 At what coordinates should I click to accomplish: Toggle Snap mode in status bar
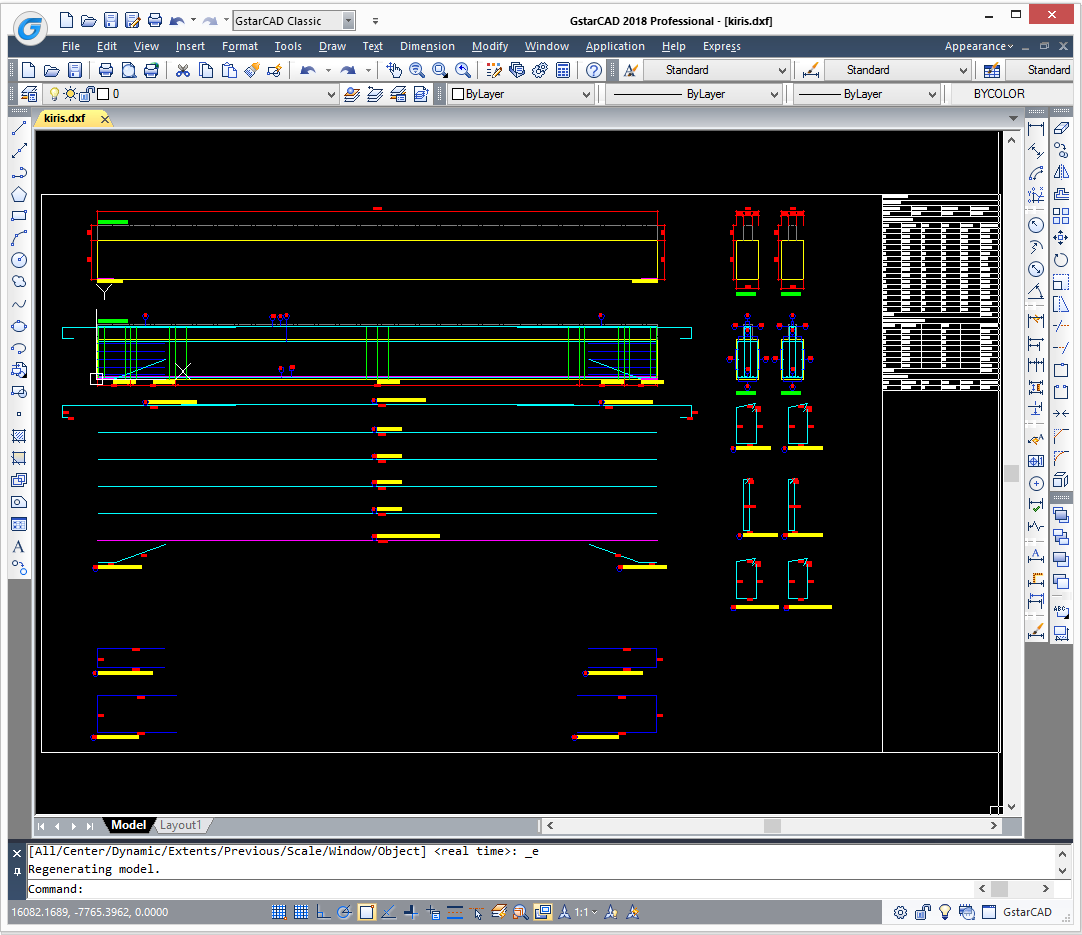(279, 912)
